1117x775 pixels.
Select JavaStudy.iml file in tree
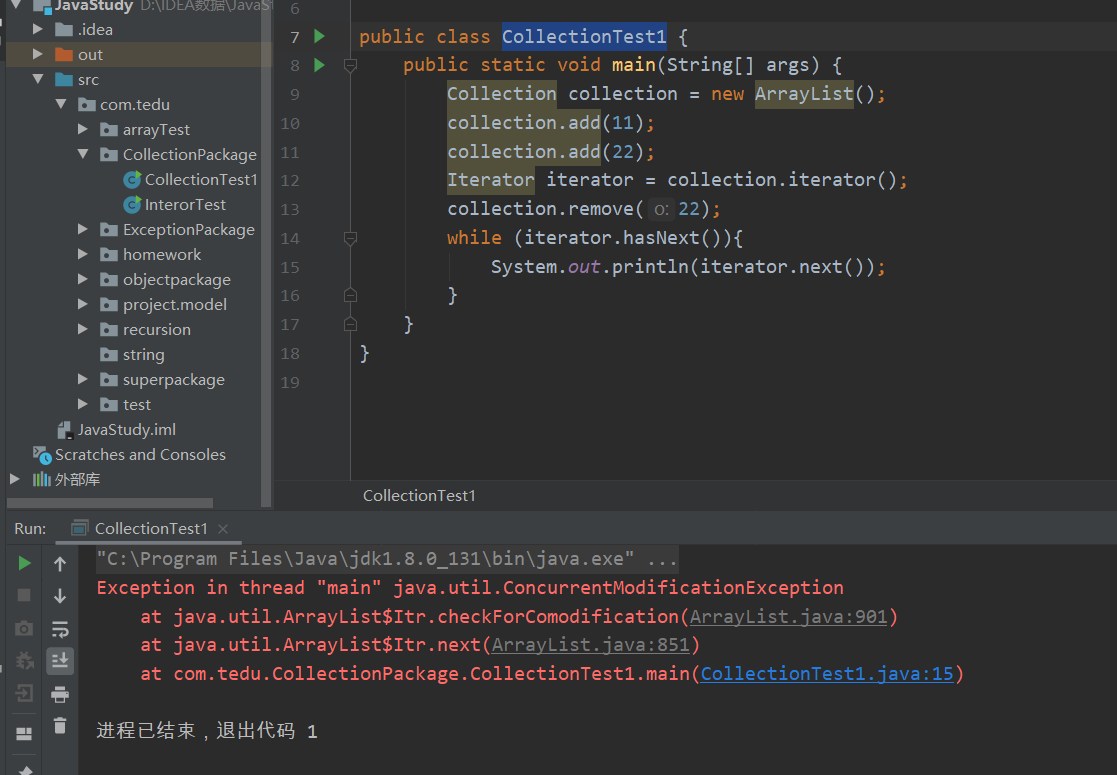(x=126, y=430)
